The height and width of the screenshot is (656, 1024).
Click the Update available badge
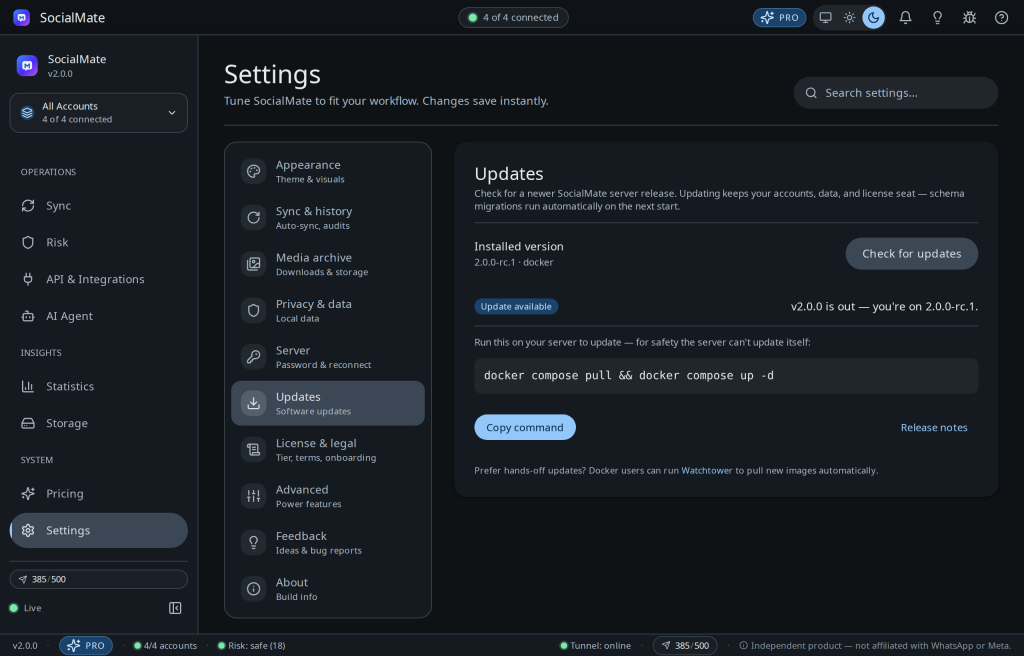[x=516, y=306]
